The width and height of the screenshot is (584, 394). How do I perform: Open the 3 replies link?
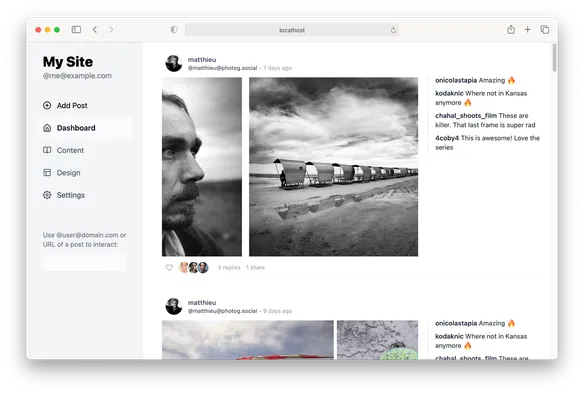pos(229,267)
